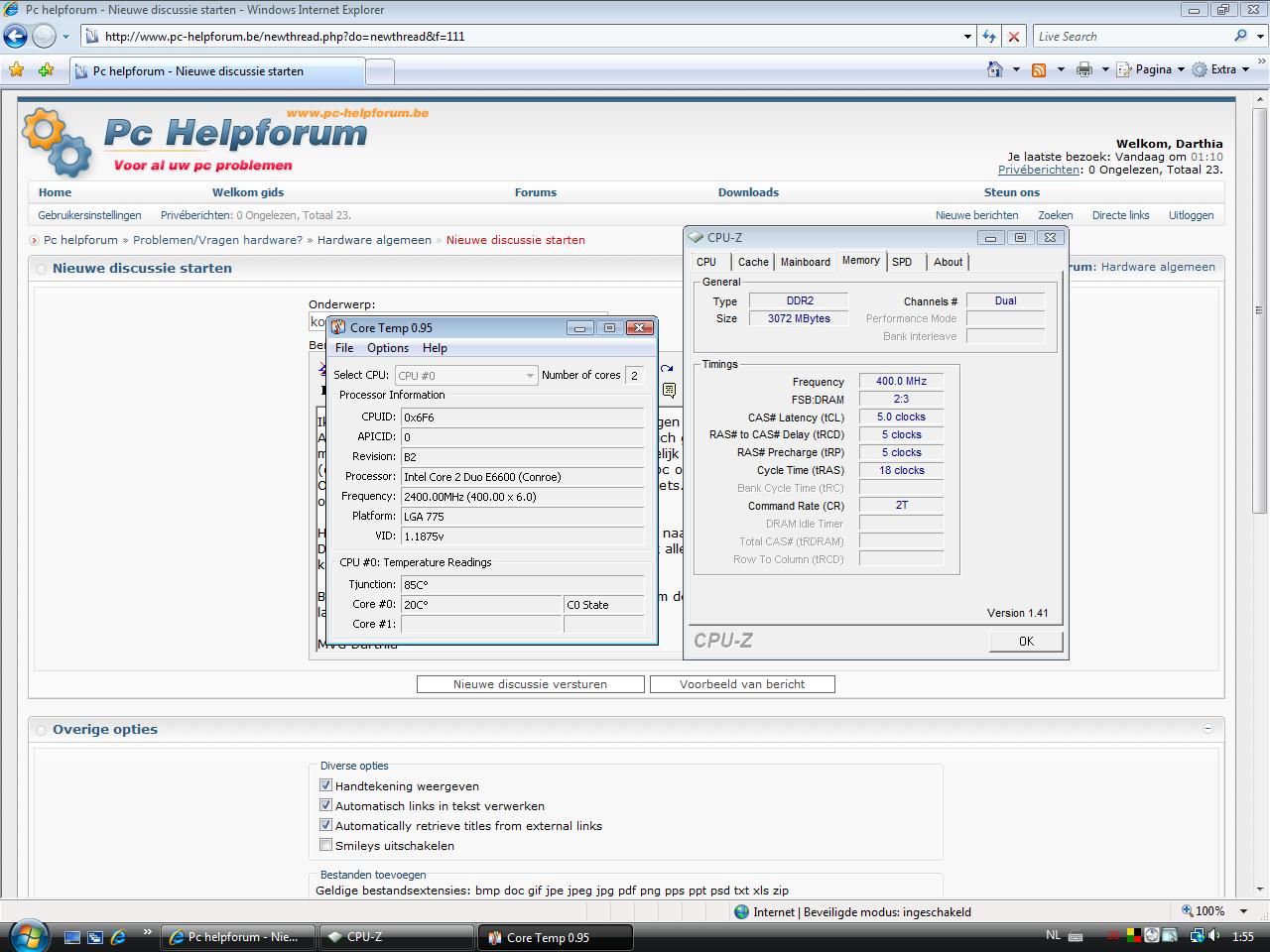Click the Steun ons link

[1012, 192]
